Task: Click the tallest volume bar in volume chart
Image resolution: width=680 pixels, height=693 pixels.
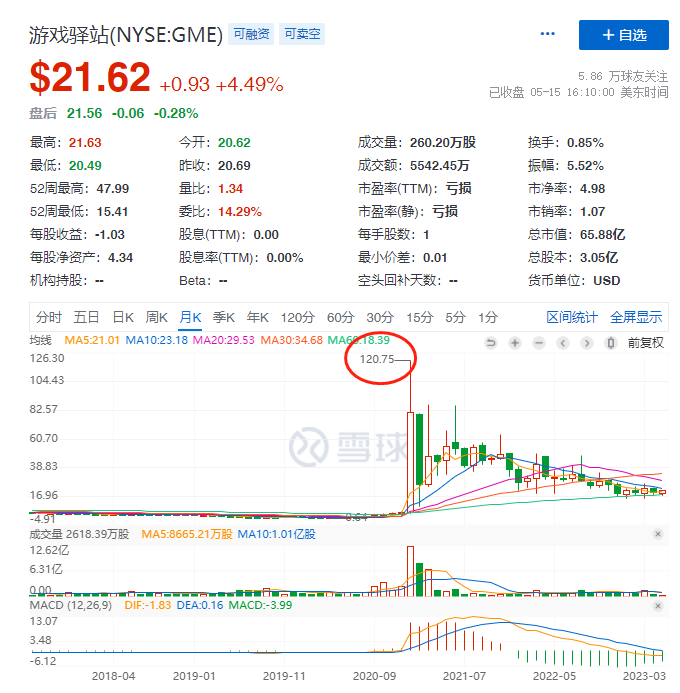Action: (410, 571)
